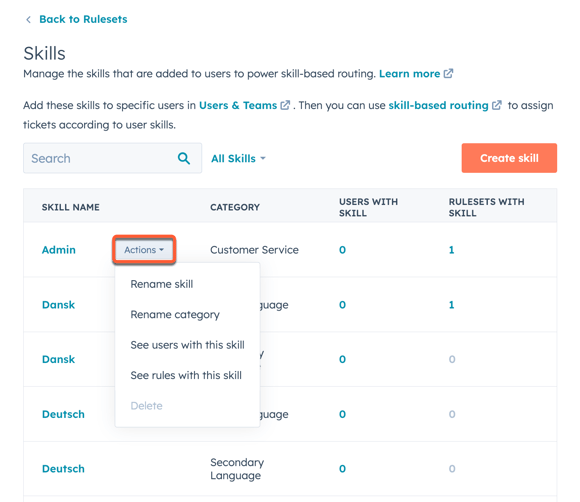Screen dimensions: 580x502
Task: Open the Users & Teams link
Action: (238, 105)
